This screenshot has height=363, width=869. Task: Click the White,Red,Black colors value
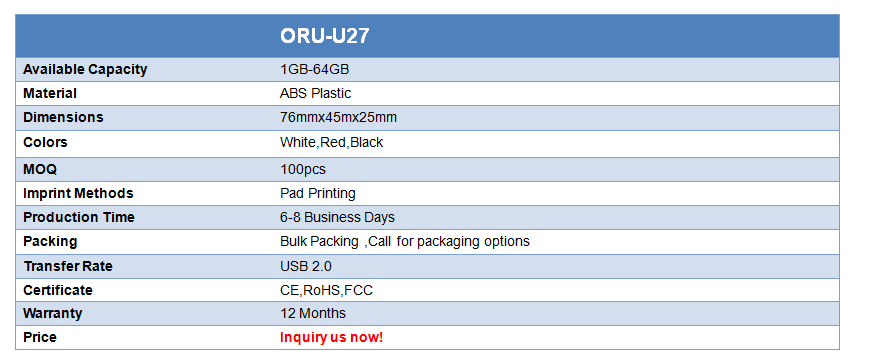(331, 142)
